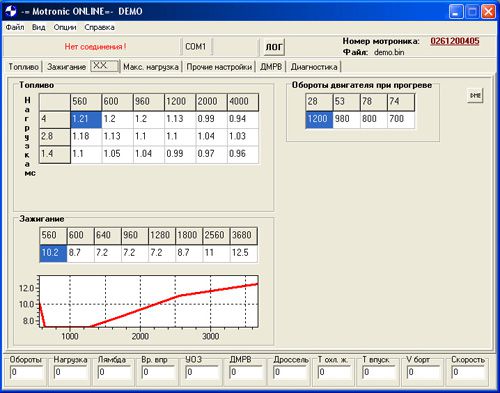500x393 pixels.
Task: Select fuel cell 1.05
Action: [x=117, y=154]
